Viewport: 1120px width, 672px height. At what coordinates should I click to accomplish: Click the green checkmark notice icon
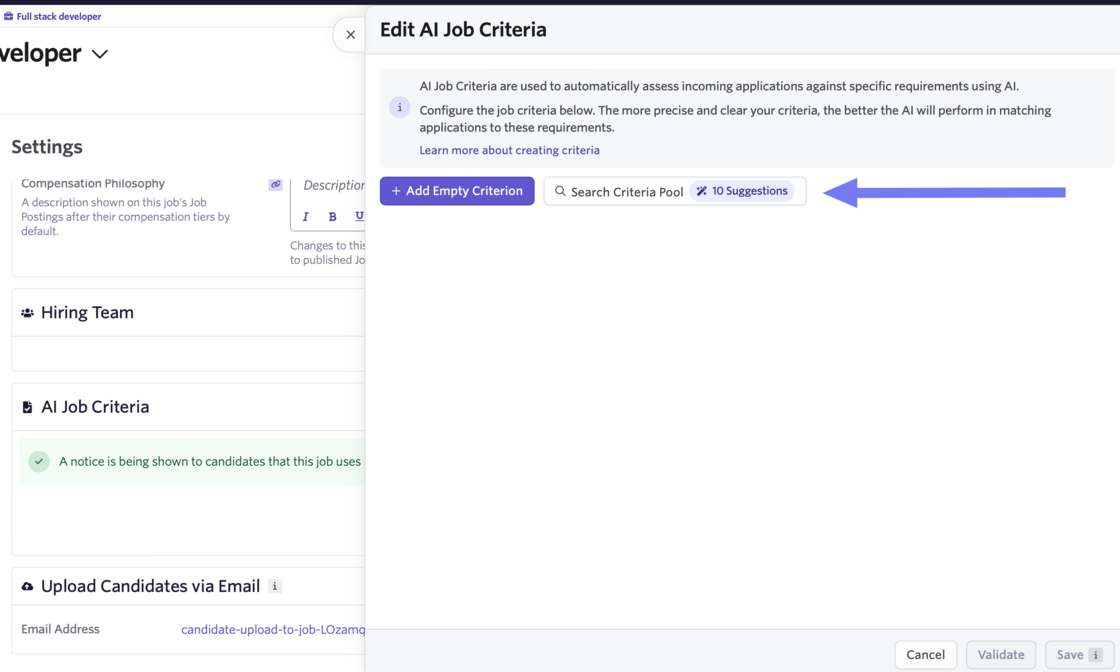point(39,462)
